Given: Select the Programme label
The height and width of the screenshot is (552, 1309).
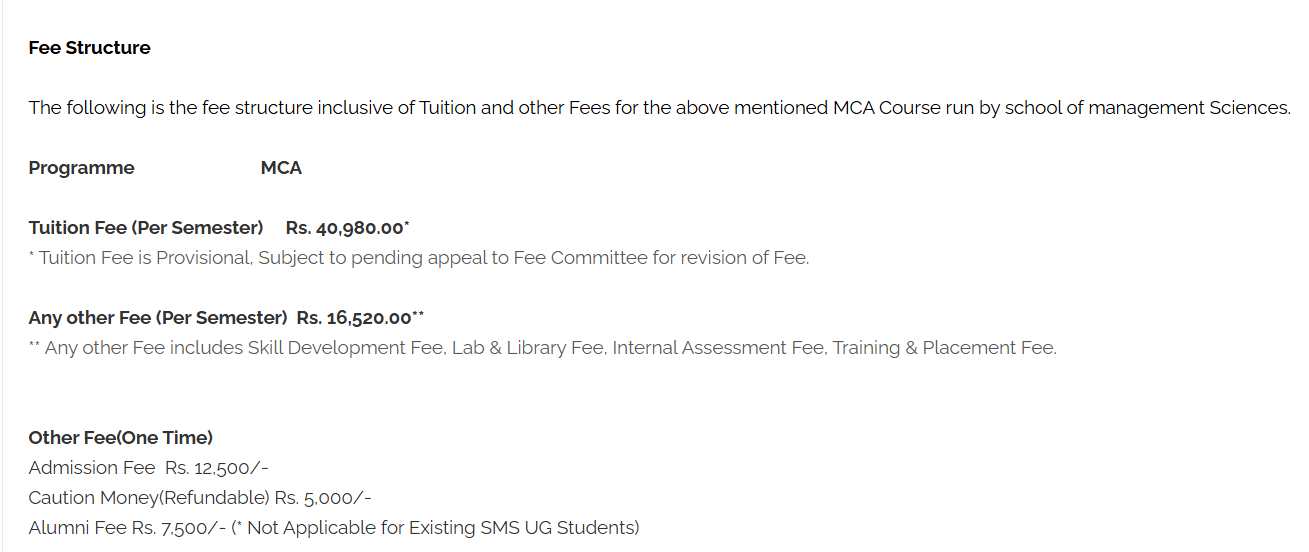Looking at the screenshot, I should [x=81, y=168].
